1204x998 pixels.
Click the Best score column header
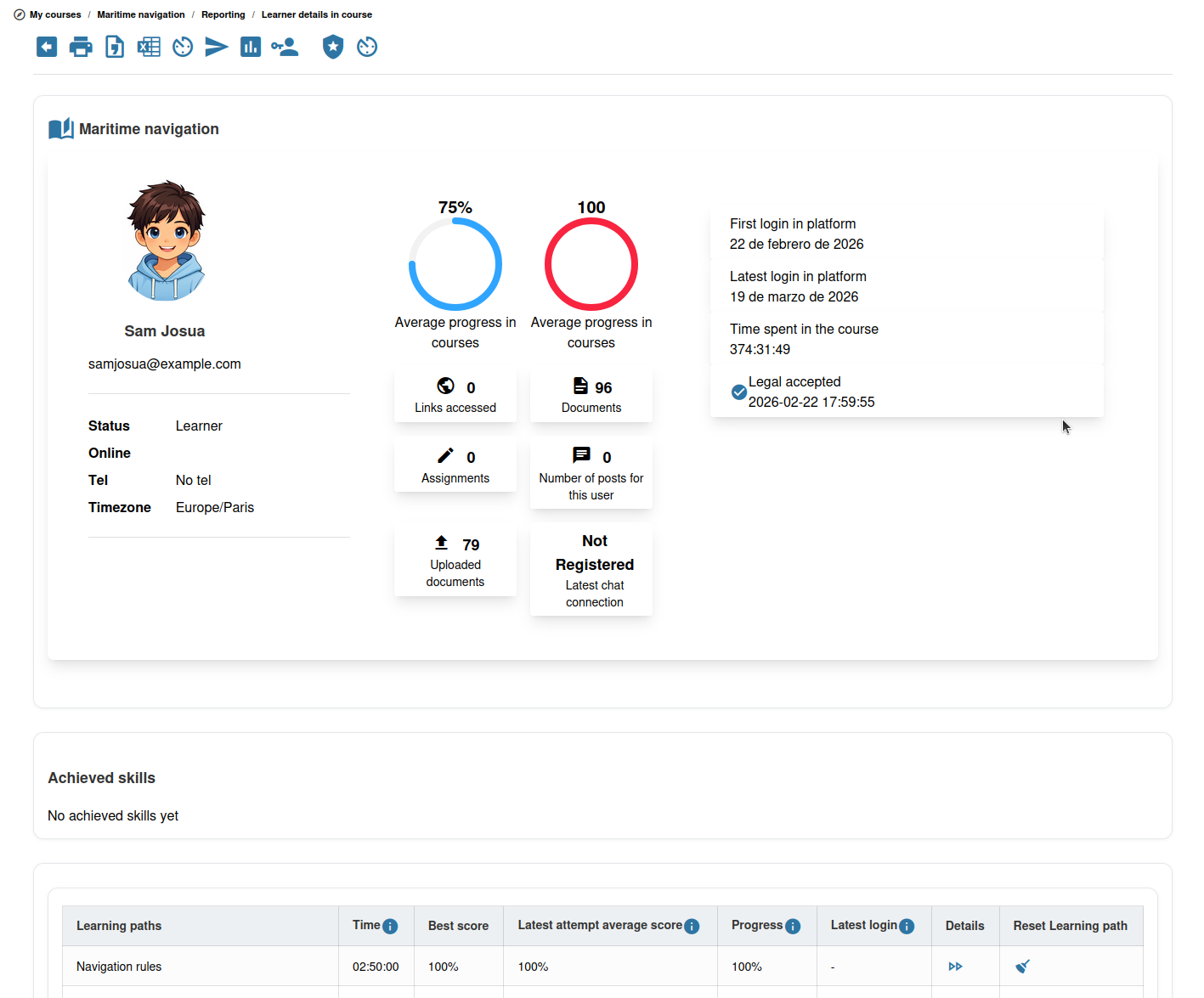coord(459,926)
